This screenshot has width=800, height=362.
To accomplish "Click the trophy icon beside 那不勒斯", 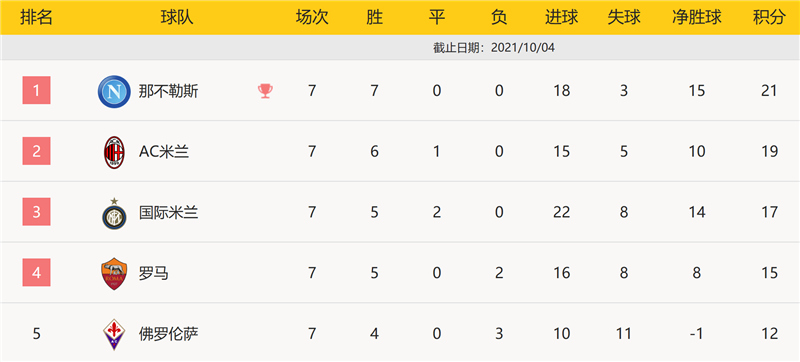I will click(265, 91).
